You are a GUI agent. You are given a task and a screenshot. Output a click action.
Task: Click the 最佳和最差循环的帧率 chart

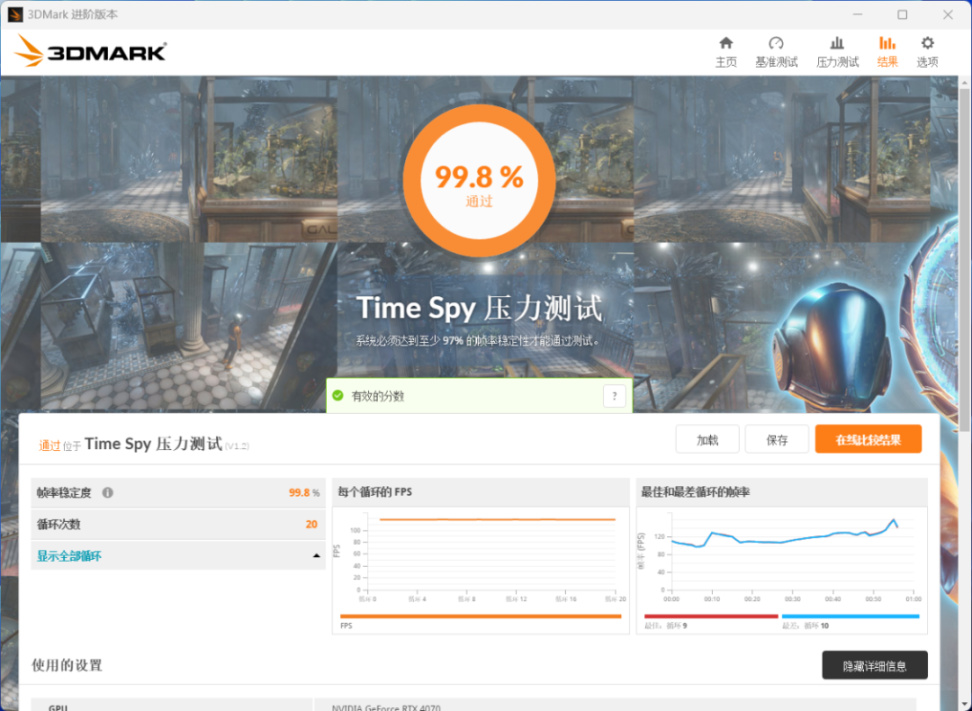coord(782,570)
